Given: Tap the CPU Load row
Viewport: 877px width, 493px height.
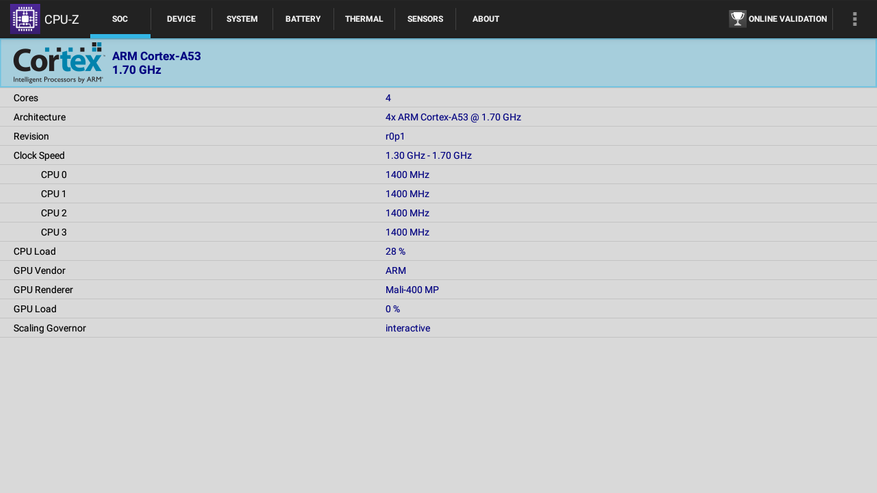Looking at the screenshot, I should click(438, 252).
